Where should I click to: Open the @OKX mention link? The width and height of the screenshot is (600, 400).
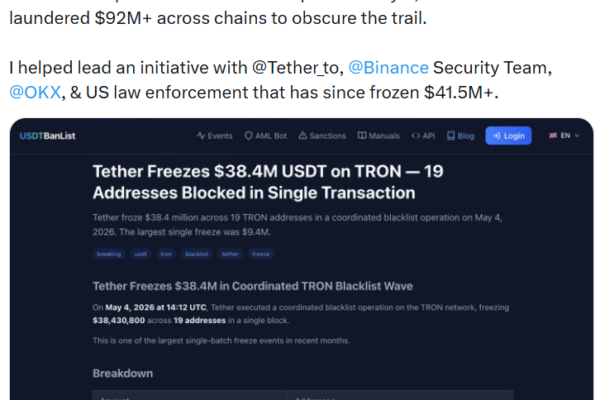pos(35,92)
